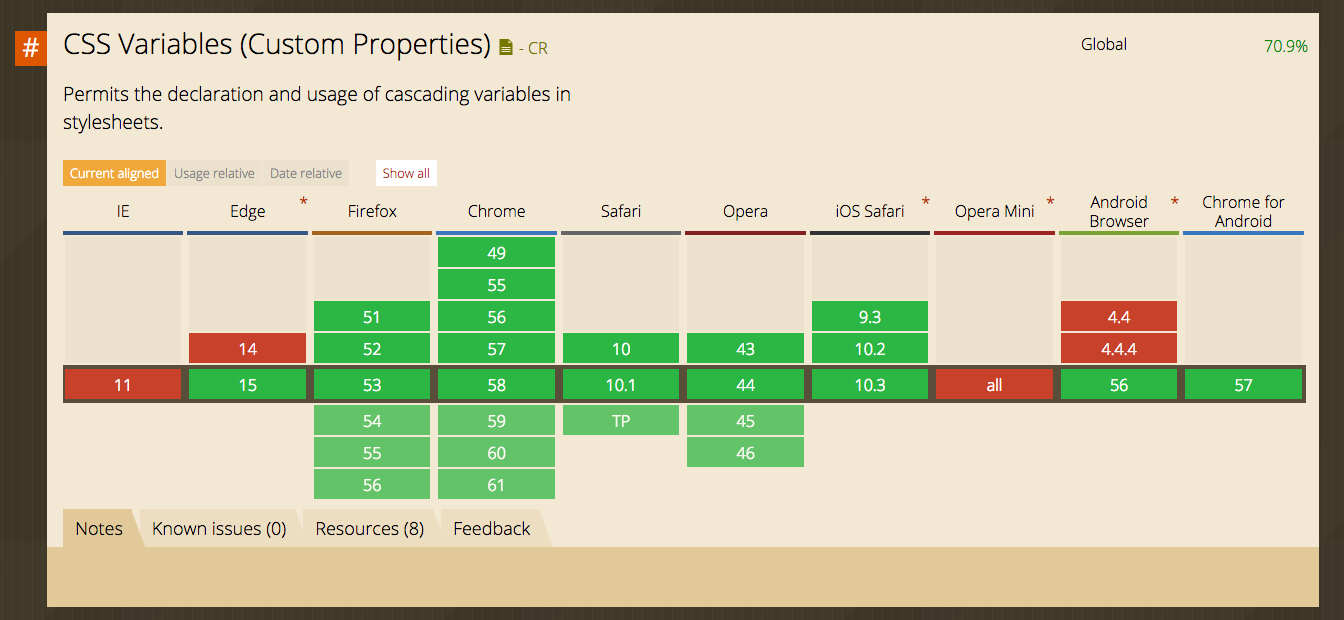Image resolution: width=1344 pixels, height=620 pixels.
Task: Click the CSS Variables (Custom Properties) title
Action: pos(277,45)
